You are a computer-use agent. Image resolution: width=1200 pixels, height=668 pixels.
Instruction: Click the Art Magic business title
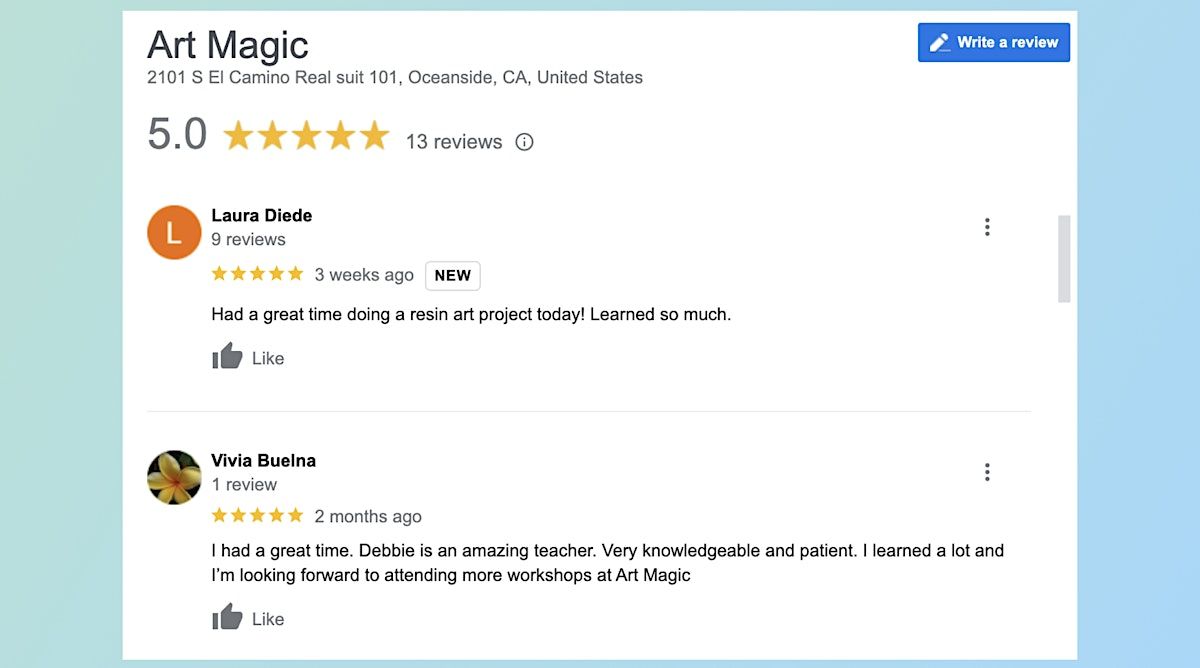(x=228, y=45)
